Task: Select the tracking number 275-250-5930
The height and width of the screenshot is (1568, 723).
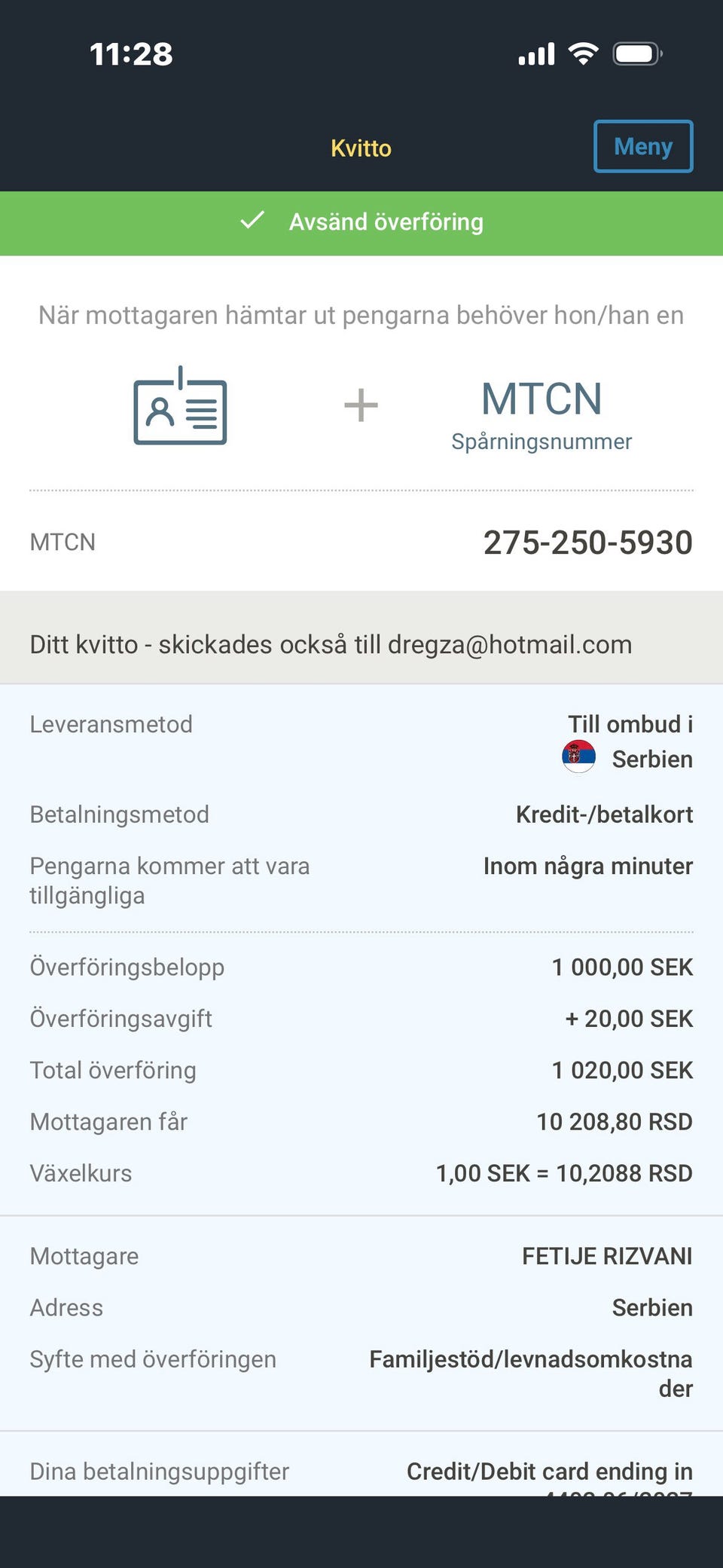Action: click(587, 543)
